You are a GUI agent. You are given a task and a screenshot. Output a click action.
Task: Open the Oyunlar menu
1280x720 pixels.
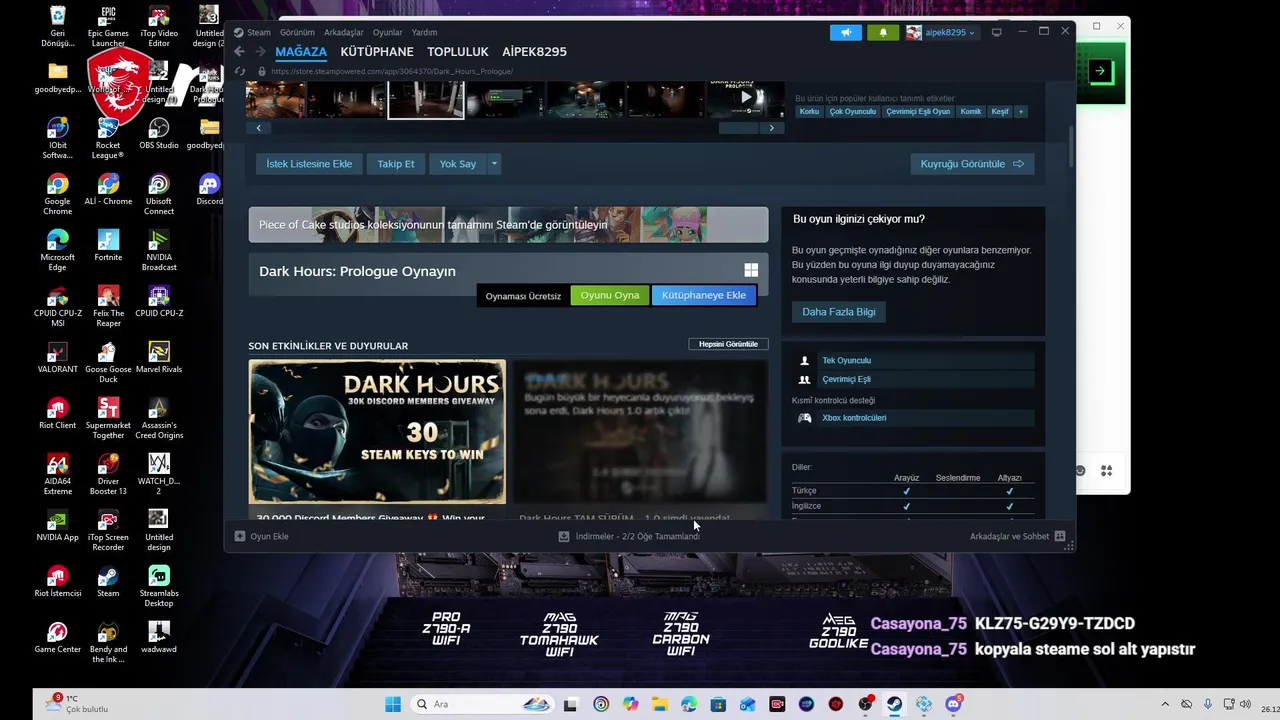coord(388,32)
